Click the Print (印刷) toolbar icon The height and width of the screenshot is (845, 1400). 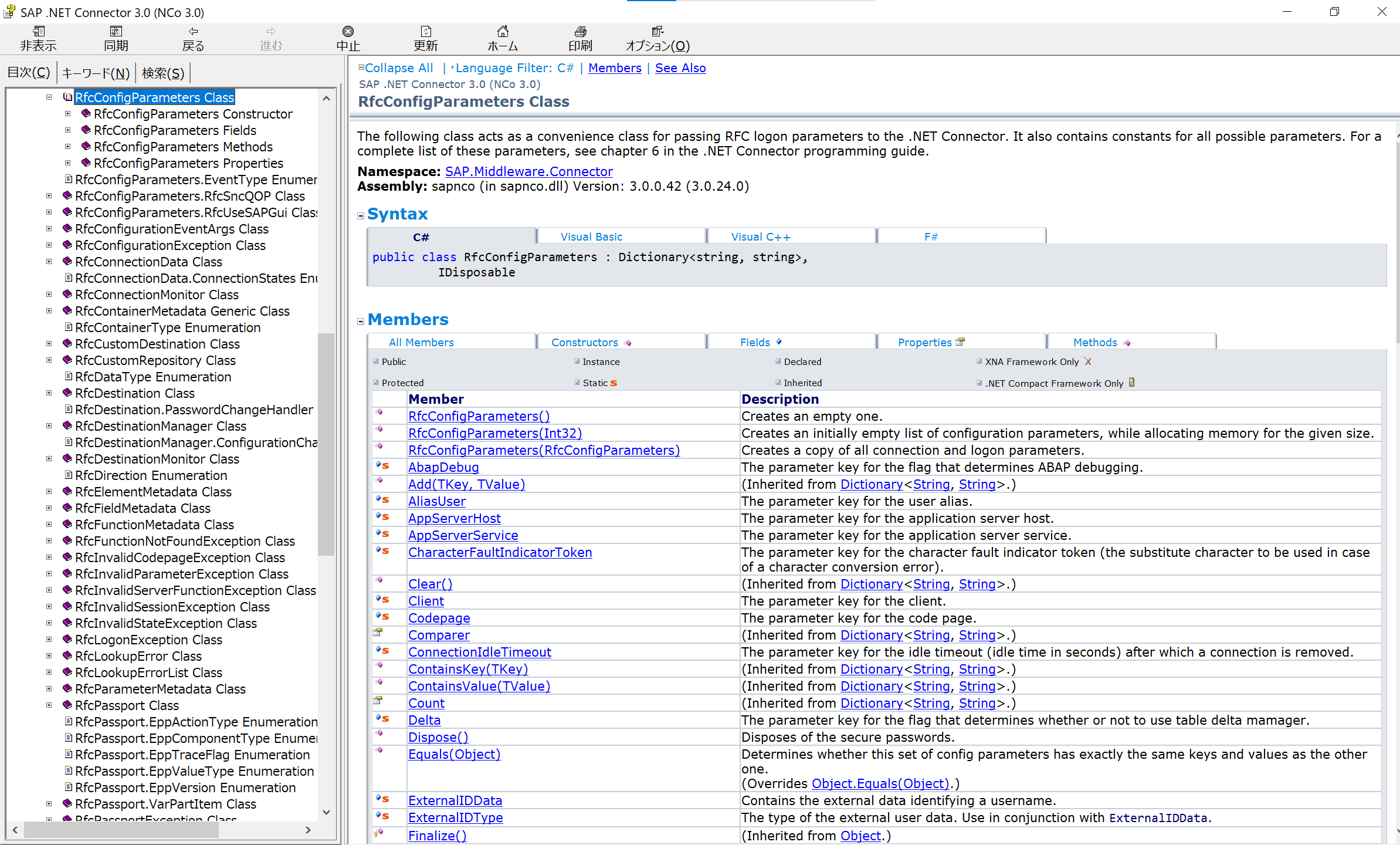point(580,32)
